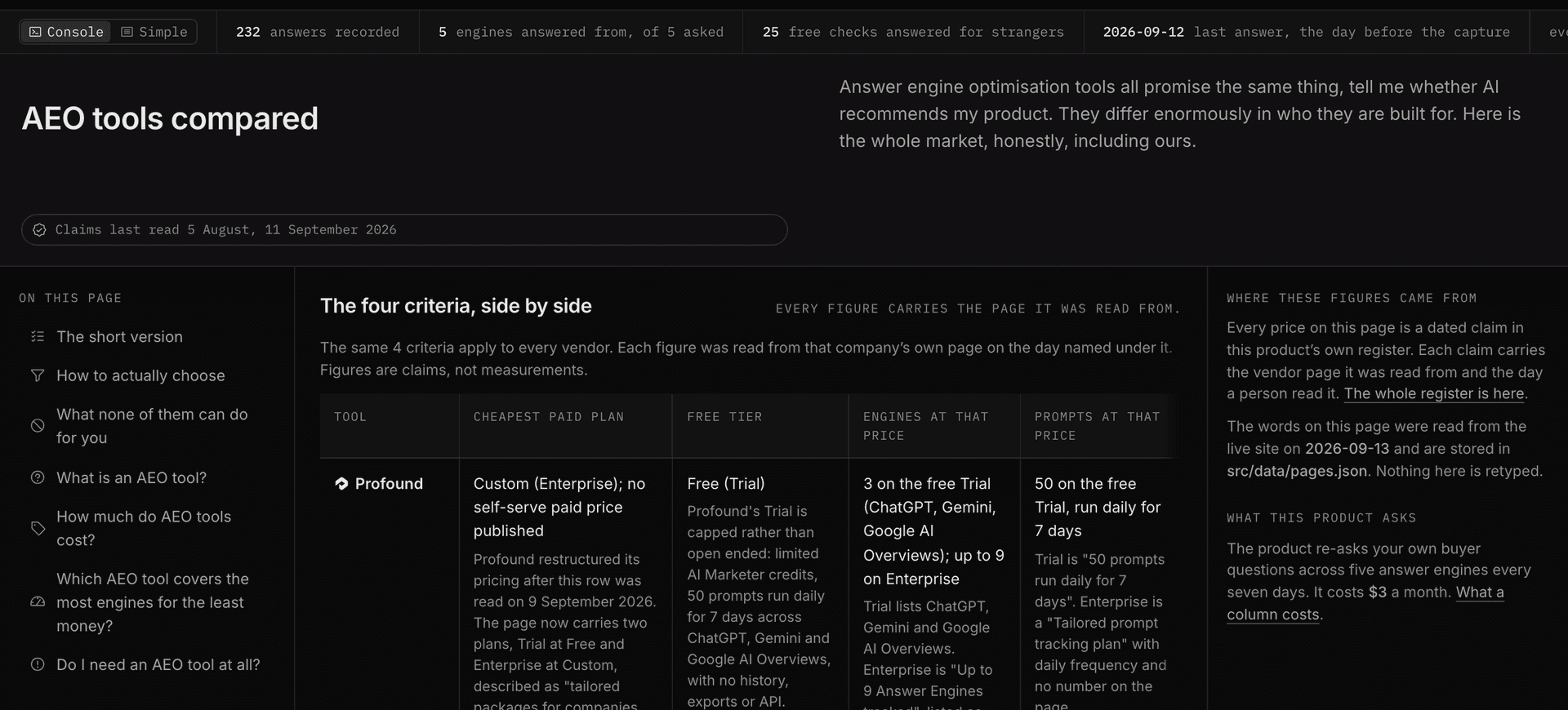The image size is (1568, 710).
Task: Click the FREE TIER column header
Action: (724, 417)
